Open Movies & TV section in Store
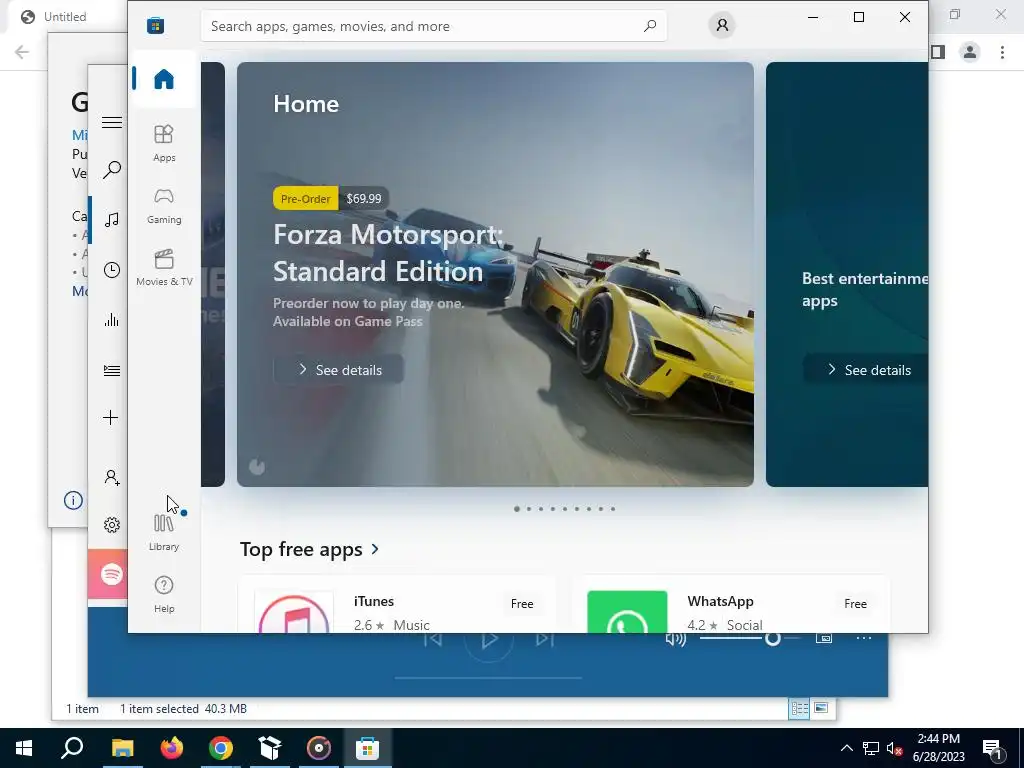 164,267
